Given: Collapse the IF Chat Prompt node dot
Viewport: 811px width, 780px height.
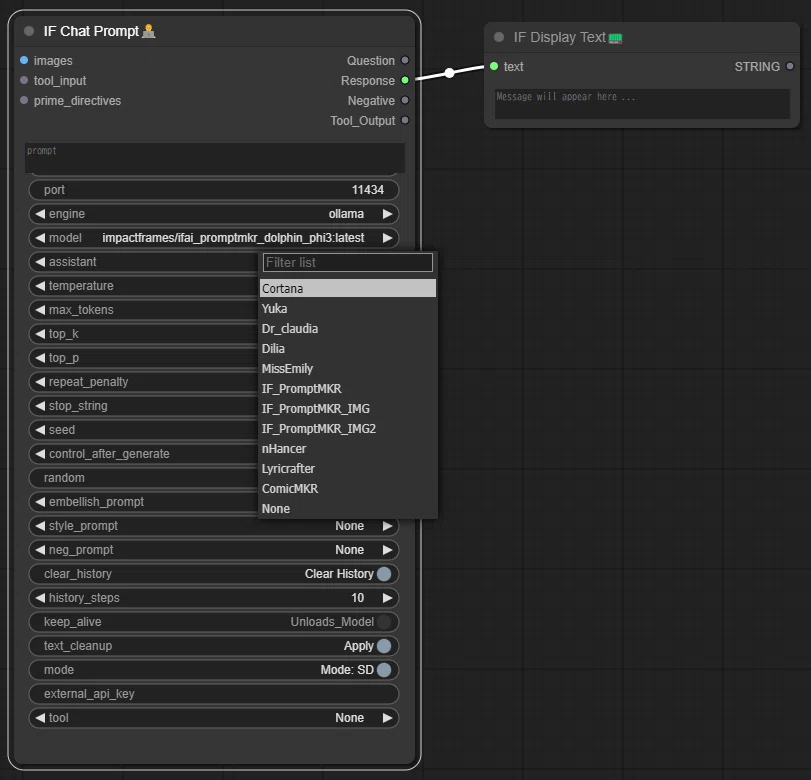Looking at the screenshot, I should coord(29,31).
